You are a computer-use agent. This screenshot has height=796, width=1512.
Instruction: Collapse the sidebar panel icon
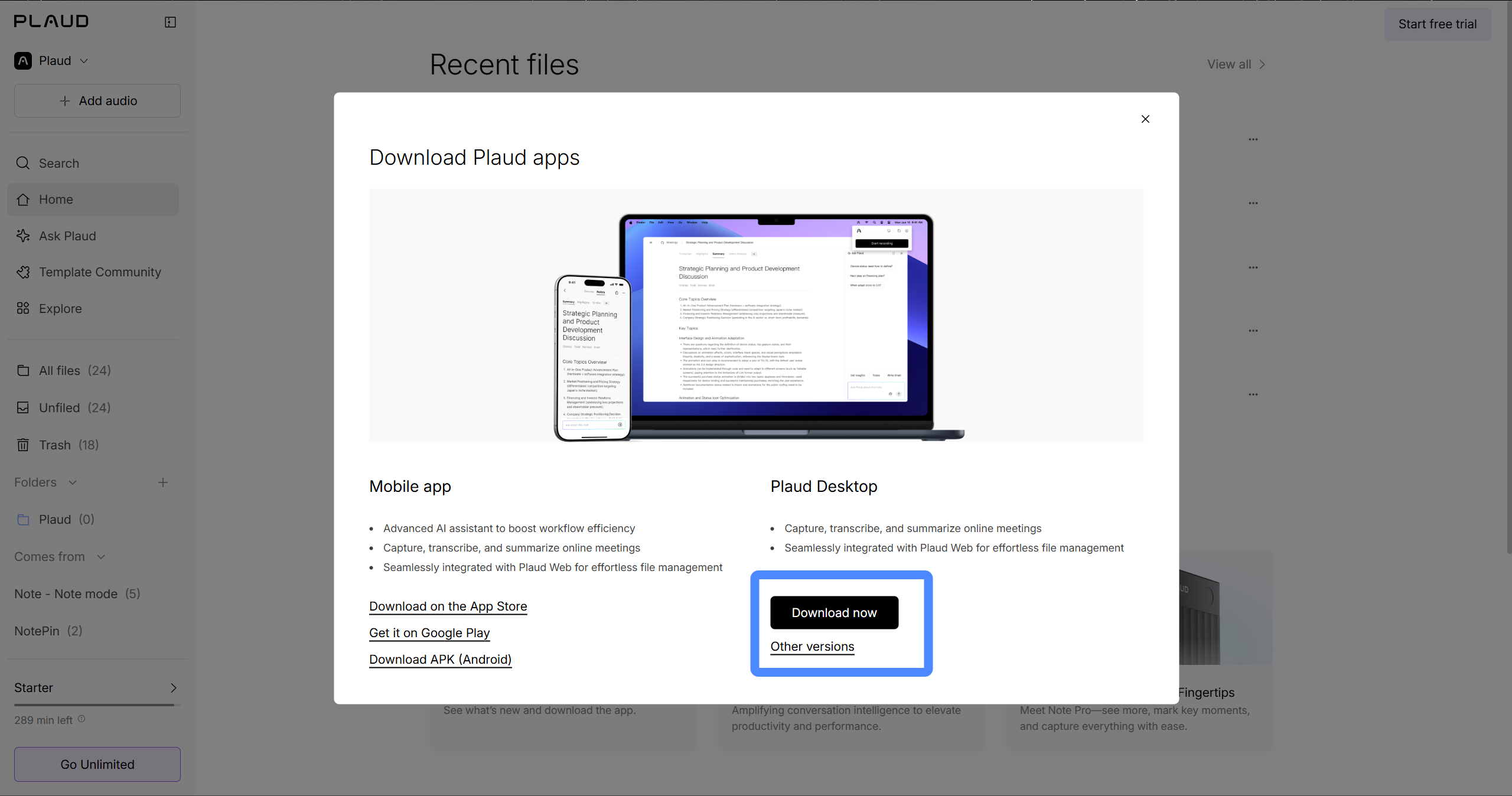point(170,22)
